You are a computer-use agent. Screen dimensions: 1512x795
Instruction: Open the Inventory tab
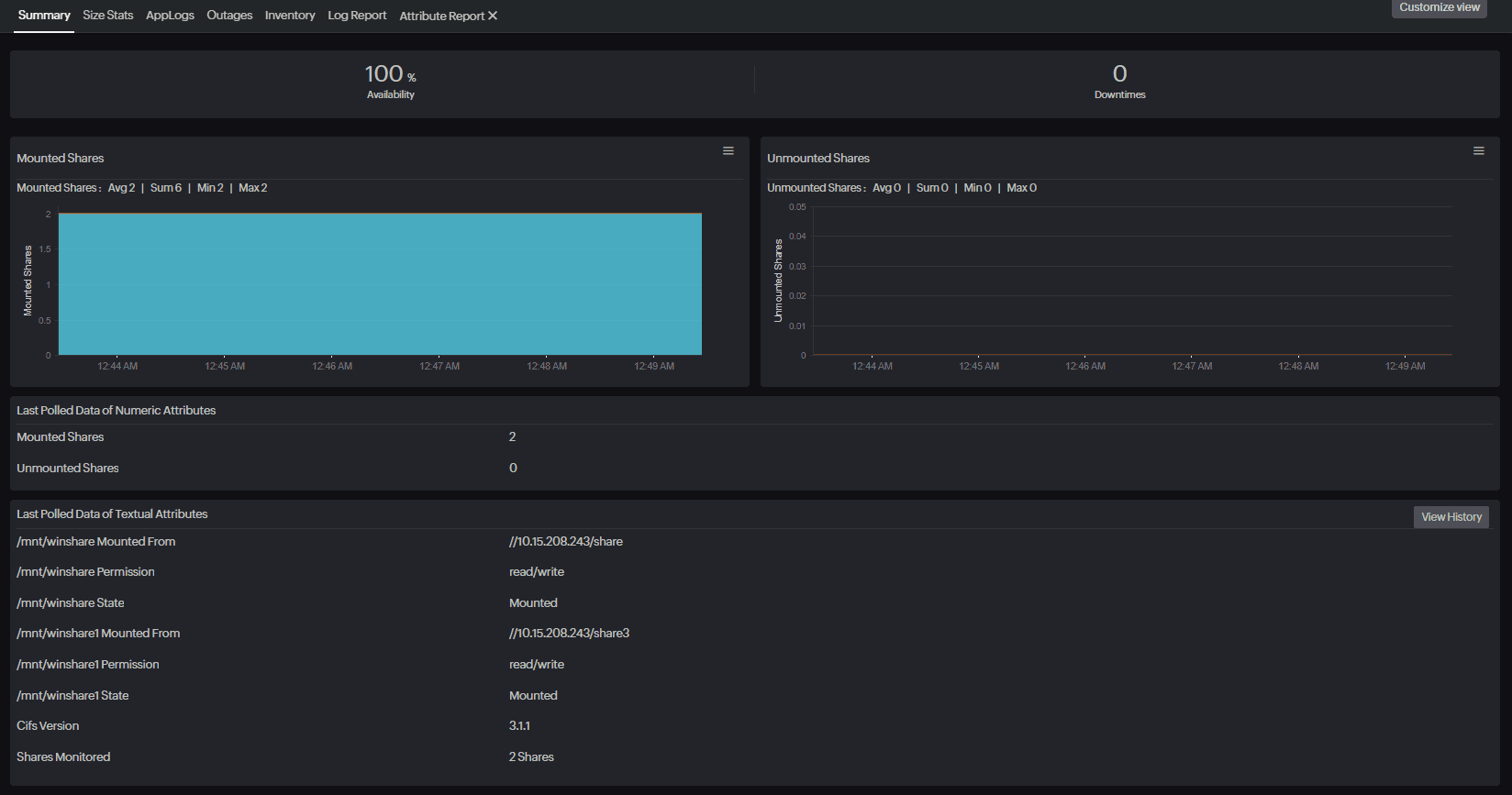[x=290, y=16]
